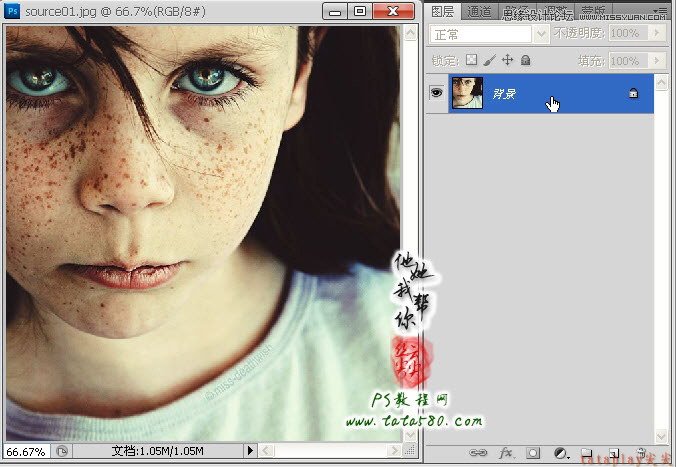Hide the 背景 layer with eye icon
676x467 pixels.
(436, 92)
